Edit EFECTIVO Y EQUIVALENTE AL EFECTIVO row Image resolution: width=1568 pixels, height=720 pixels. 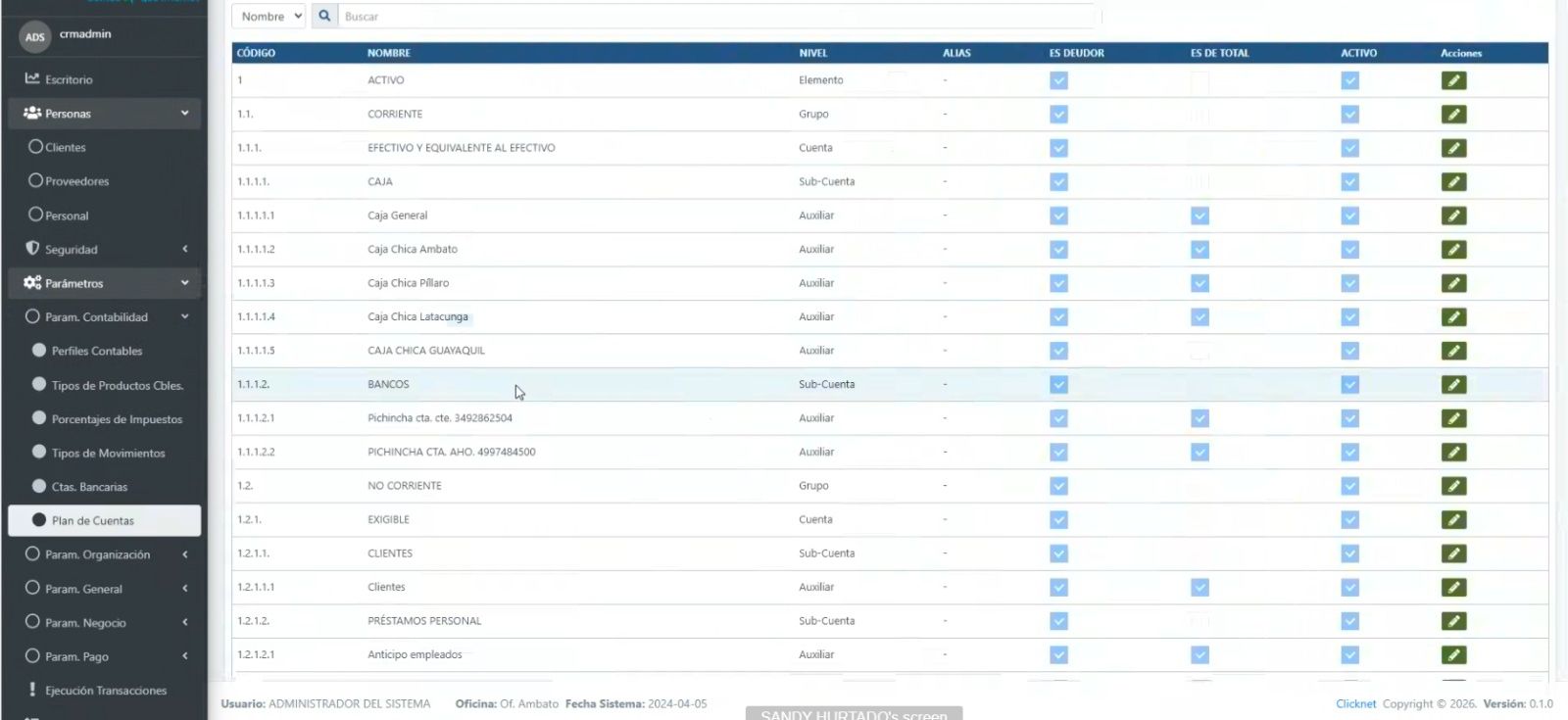point(1453,148)
